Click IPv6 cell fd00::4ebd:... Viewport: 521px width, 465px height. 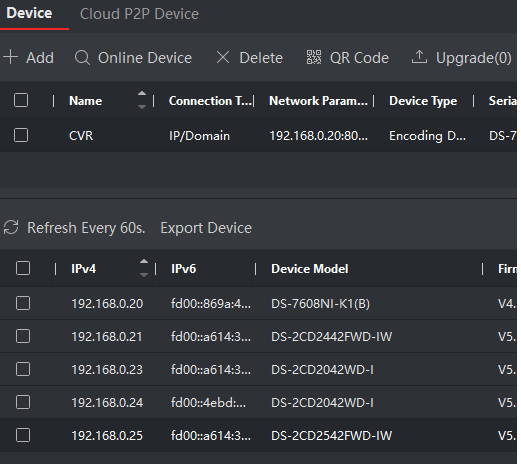click(208, 403)
